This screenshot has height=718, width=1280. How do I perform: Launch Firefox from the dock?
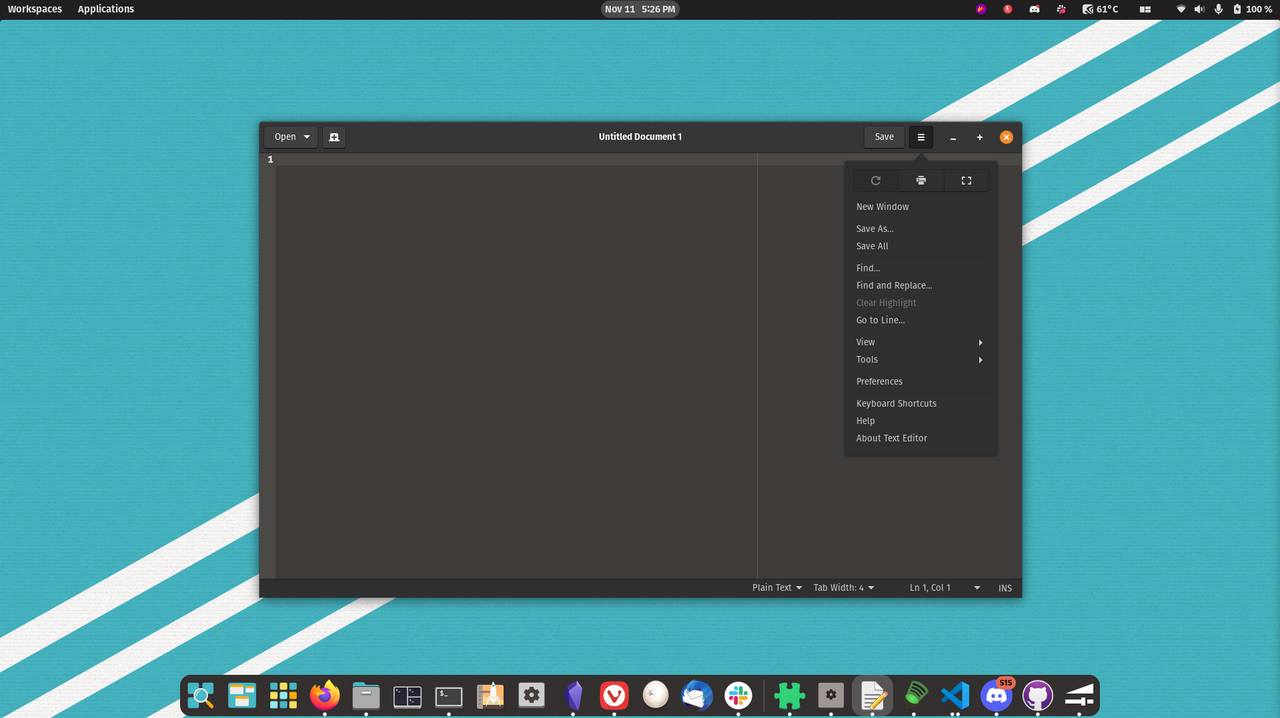tap(324, 695)
